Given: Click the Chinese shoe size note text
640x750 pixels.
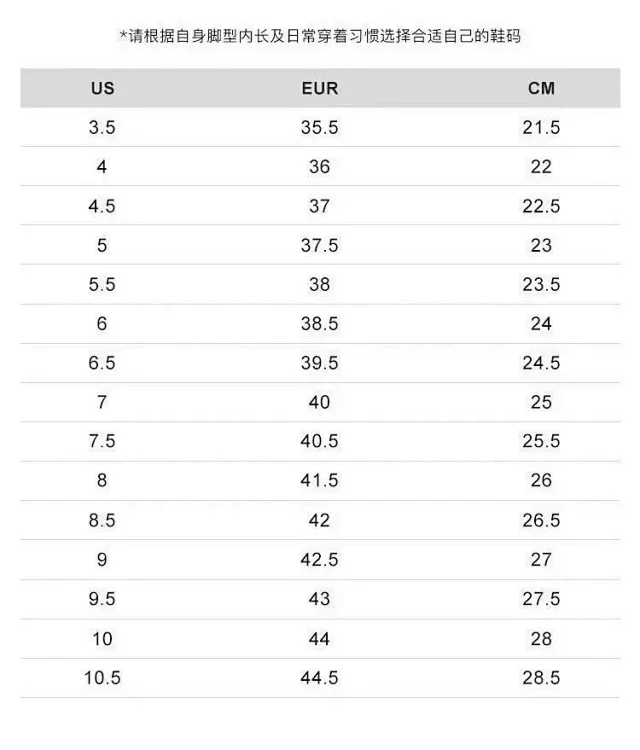Looking at the screenshot, I should 320,36.
